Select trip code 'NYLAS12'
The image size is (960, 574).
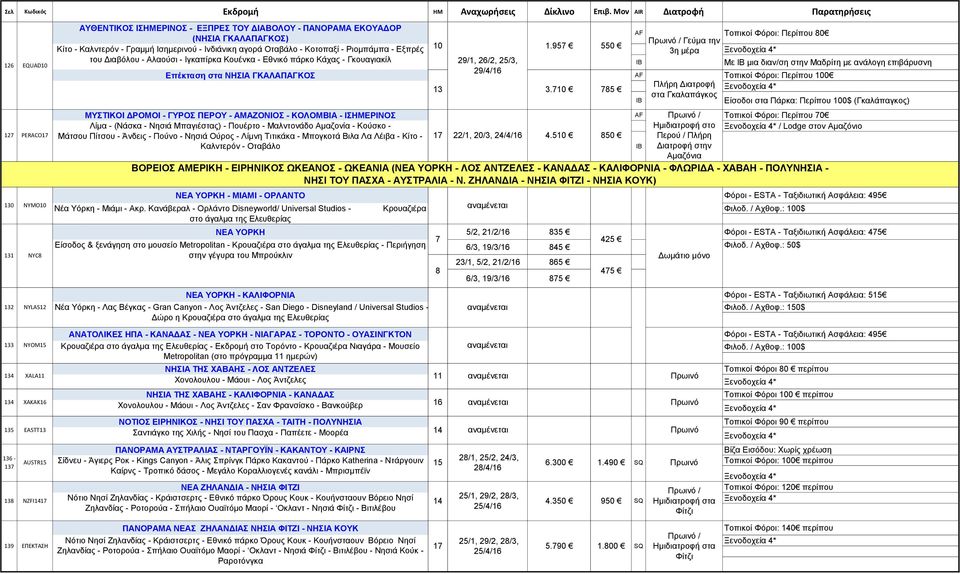[35, 307]
